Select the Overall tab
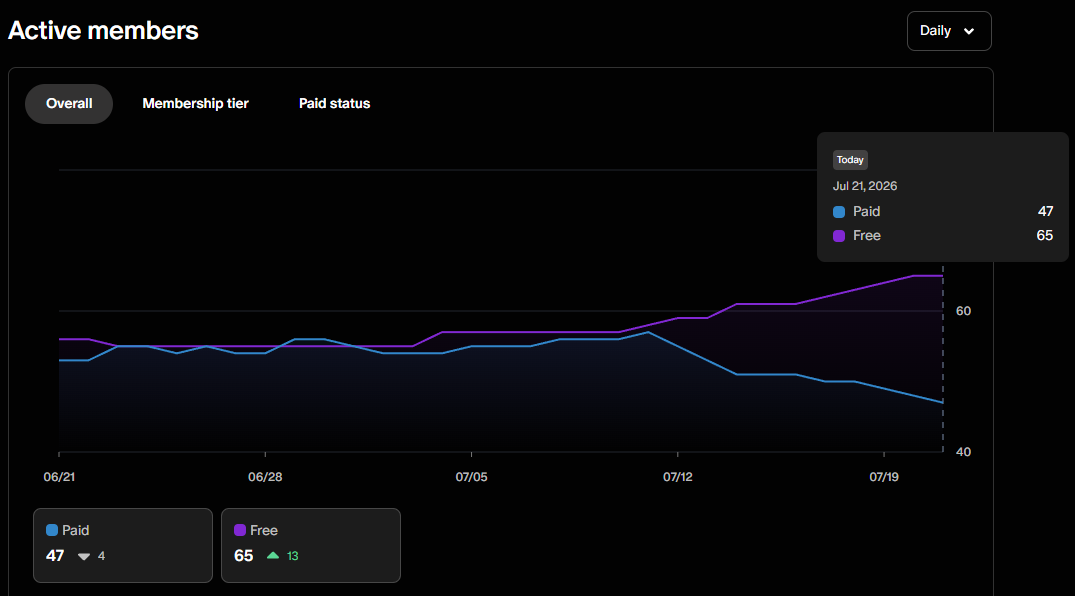1075x596 pixels. 69,104
